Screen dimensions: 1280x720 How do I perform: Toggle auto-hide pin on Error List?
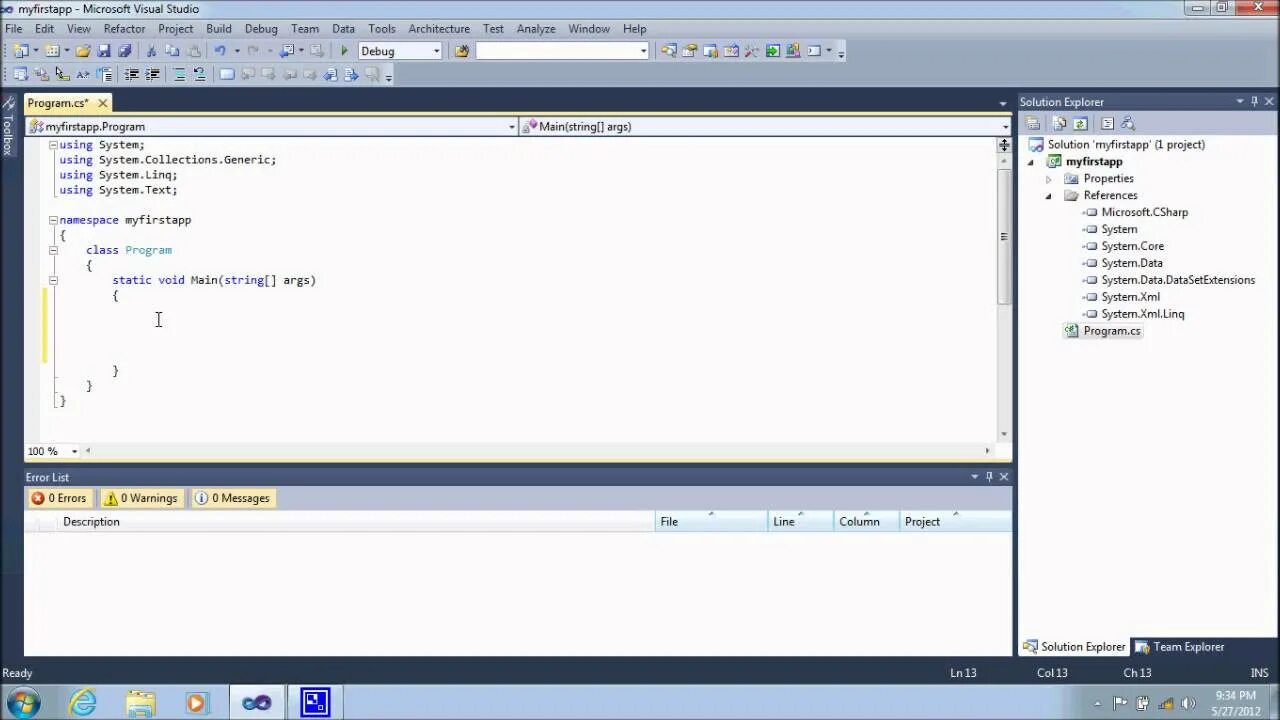tap(989, 477)
